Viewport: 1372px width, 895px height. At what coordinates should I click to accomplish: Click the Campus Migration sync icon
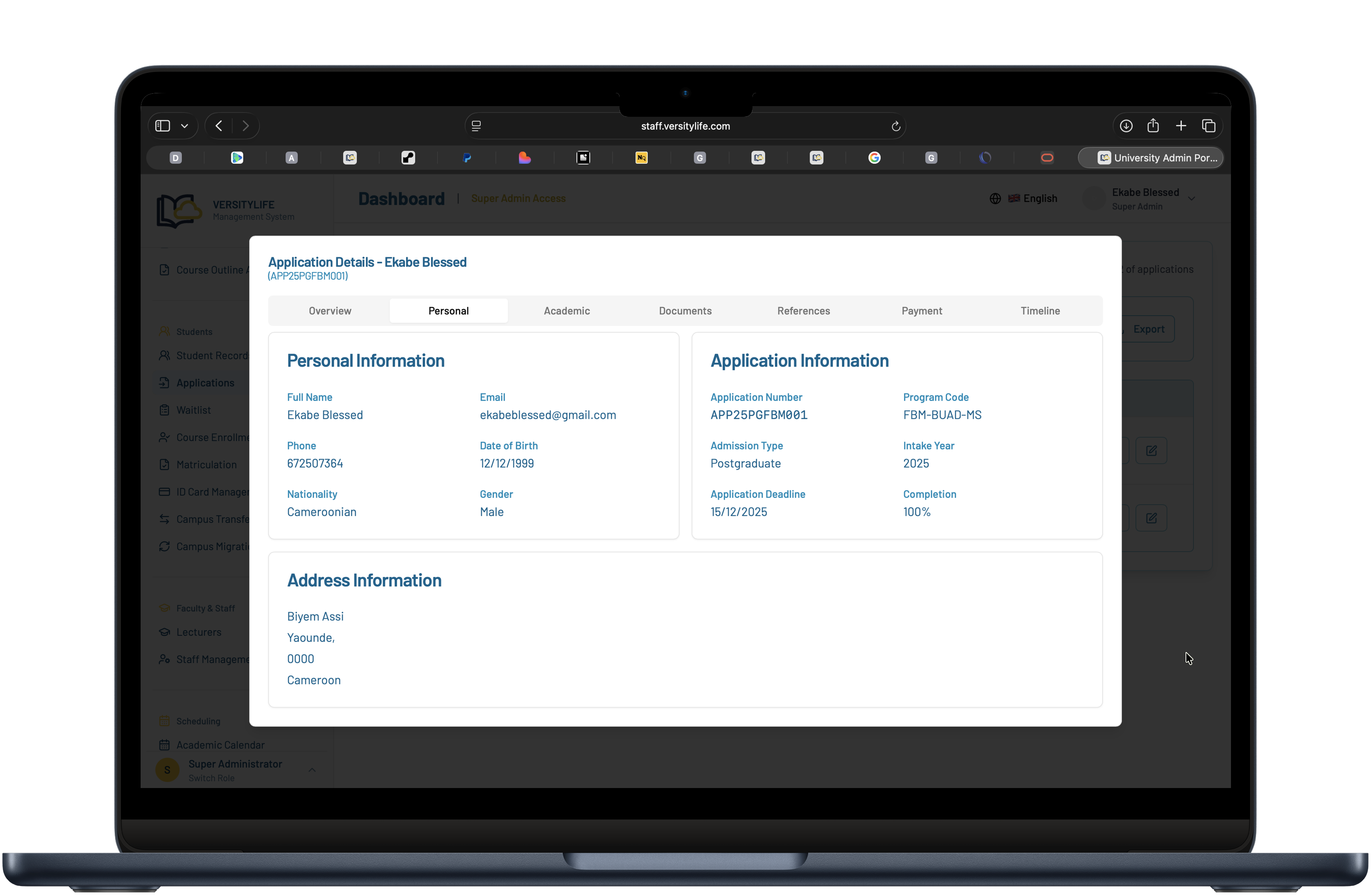pos(164,546)
